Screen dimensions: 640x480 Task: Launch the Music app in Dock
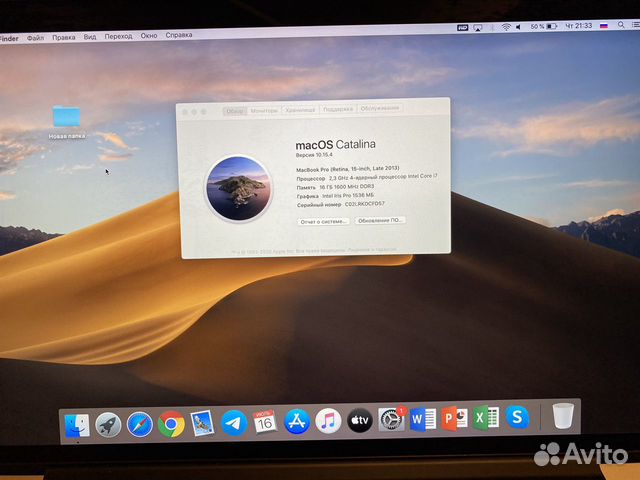click(x=328, y=421)
